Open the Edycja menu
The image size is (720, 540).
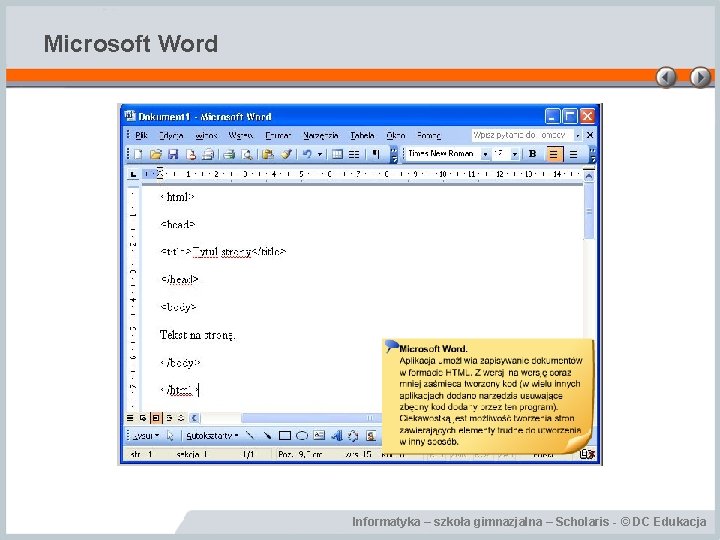pos(171,135)
